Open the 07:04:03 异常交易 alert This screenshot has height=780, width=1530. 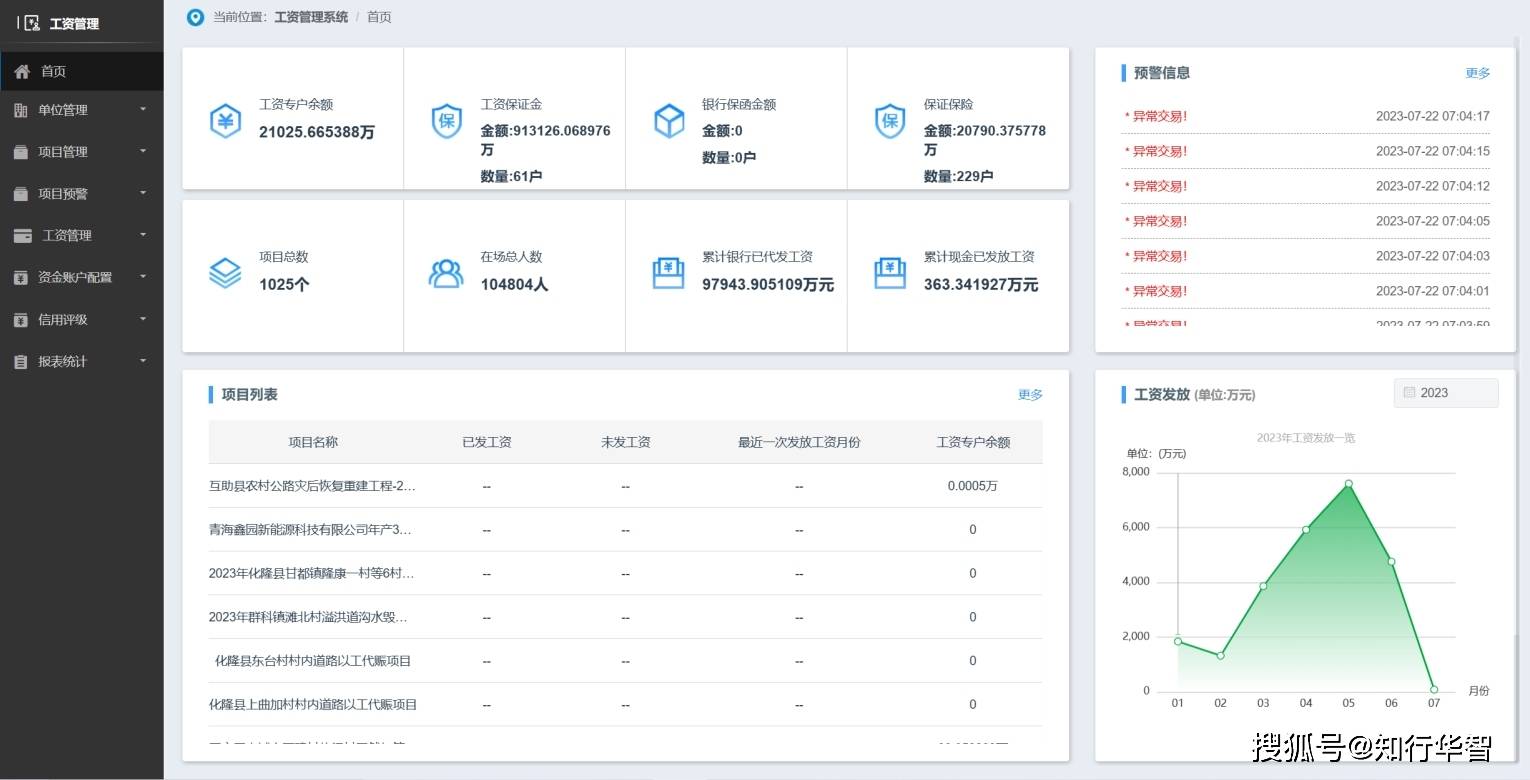[1306, 256]
